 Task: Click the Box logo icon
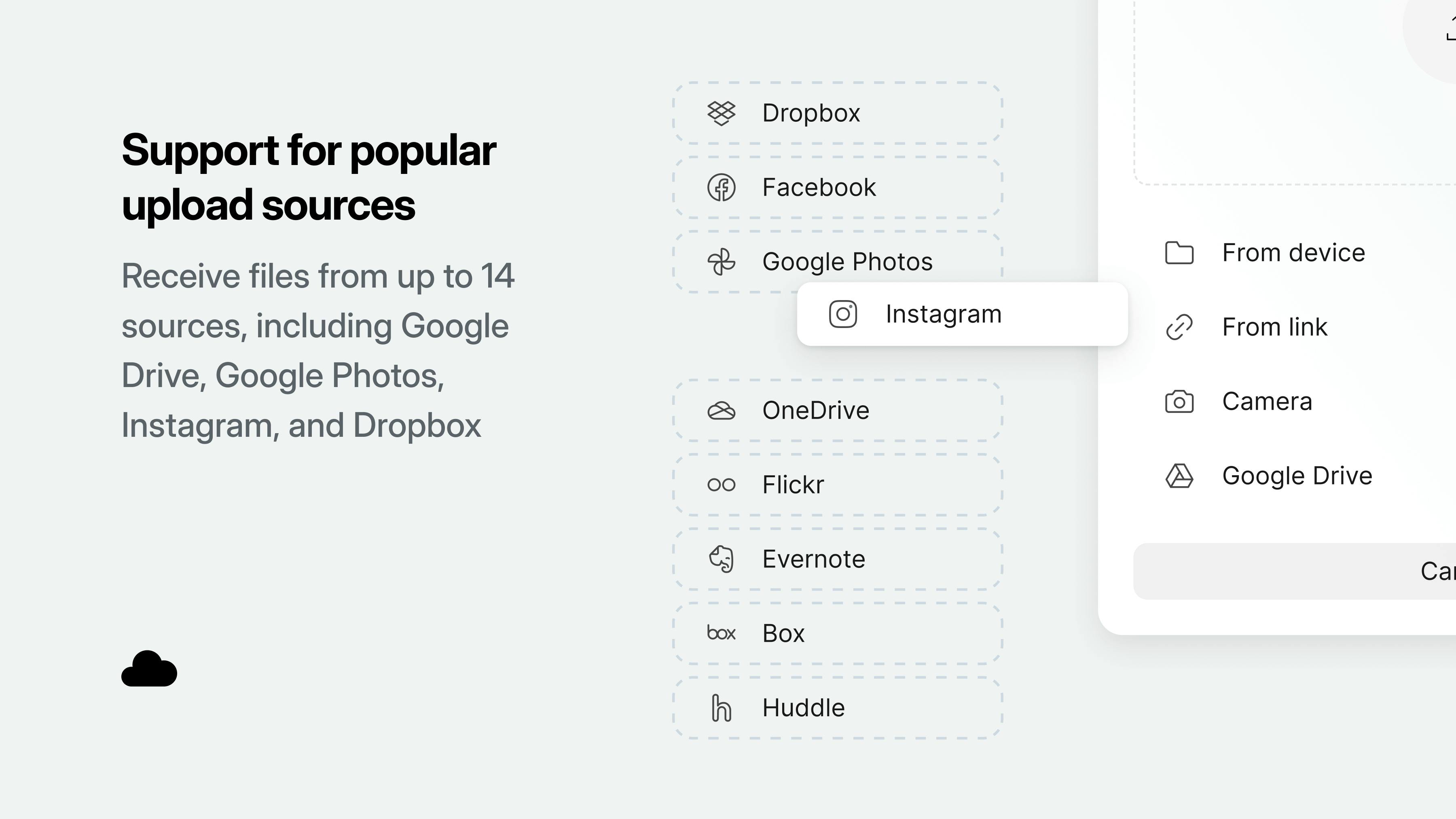click(x=721, y=633)
